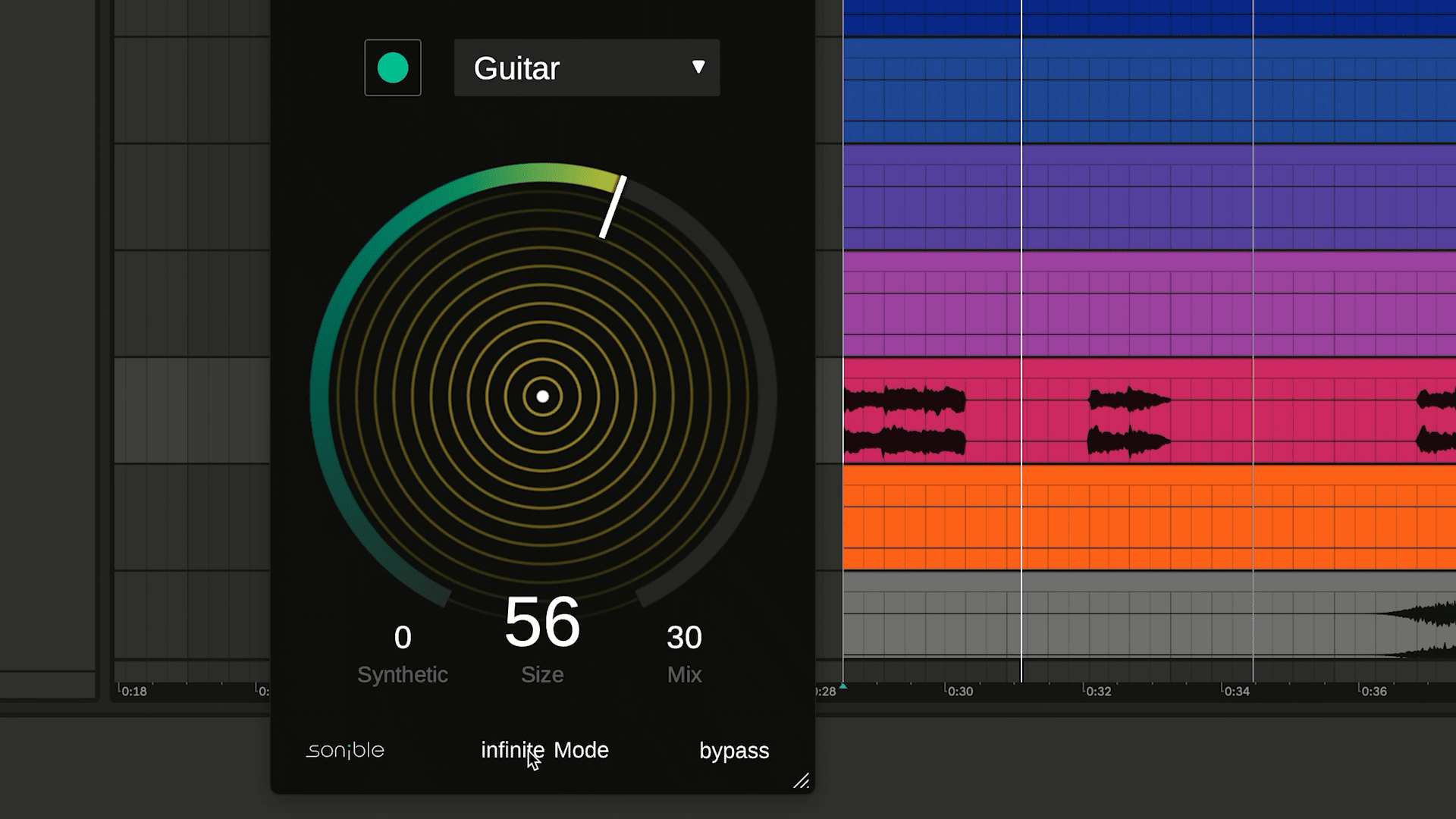1456x819 pixels.
Task: Click the white size dial indicator
Action: point(613,207)
